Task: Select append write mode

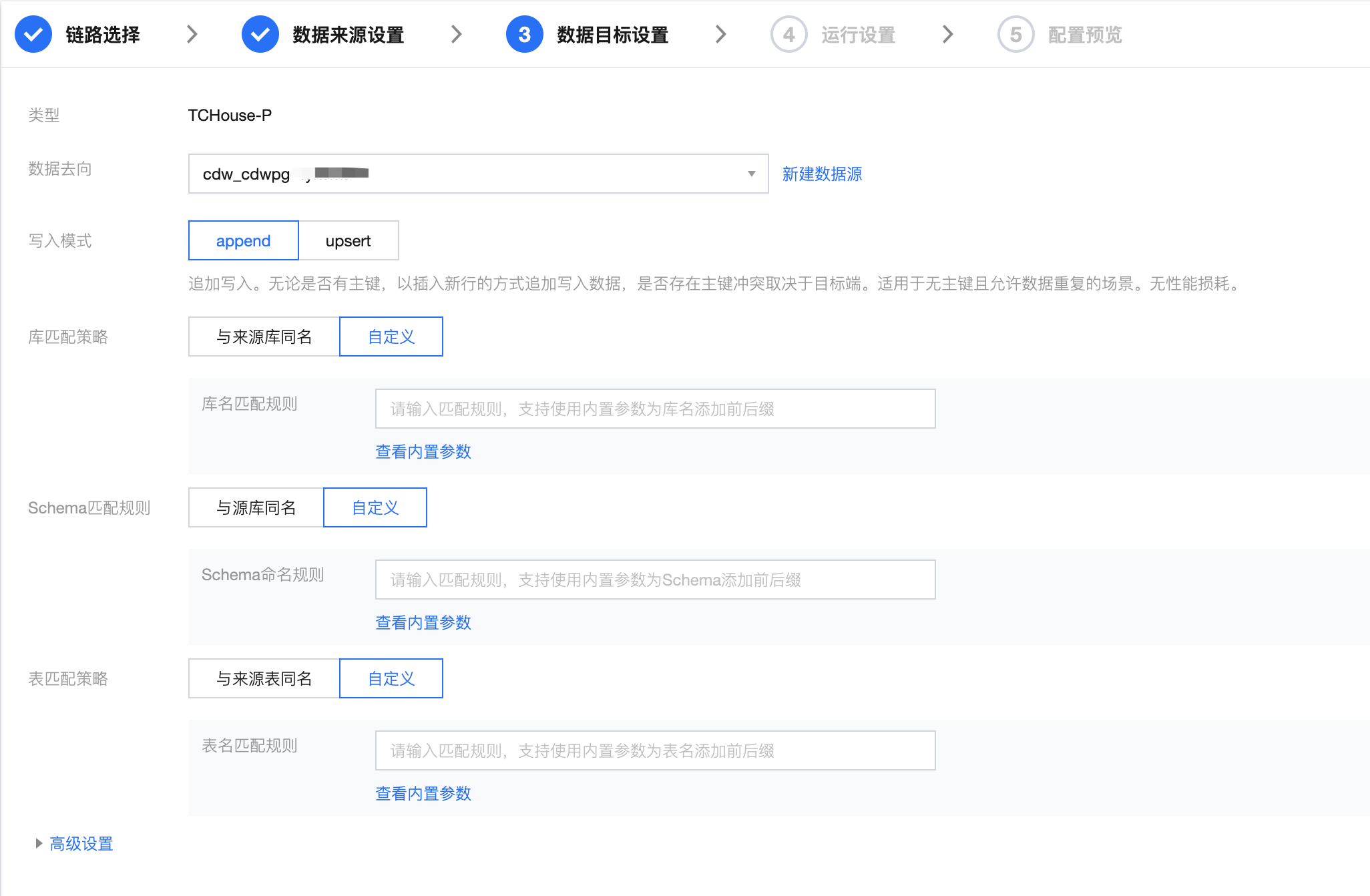Action: (243, 240)
